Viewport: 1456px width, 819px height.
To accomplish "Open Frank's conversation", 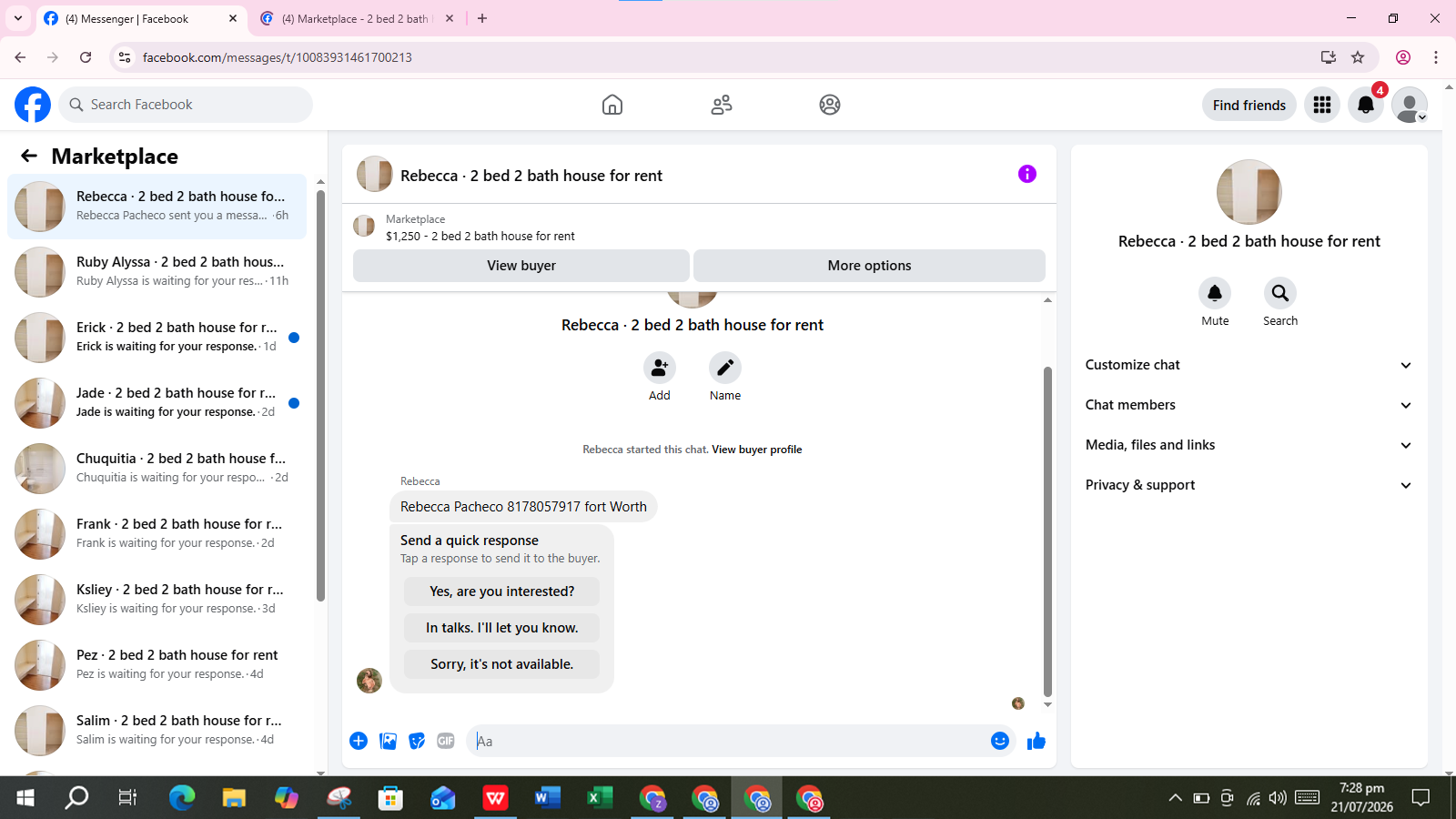I will pyautogui.click(x=157, y=534).
